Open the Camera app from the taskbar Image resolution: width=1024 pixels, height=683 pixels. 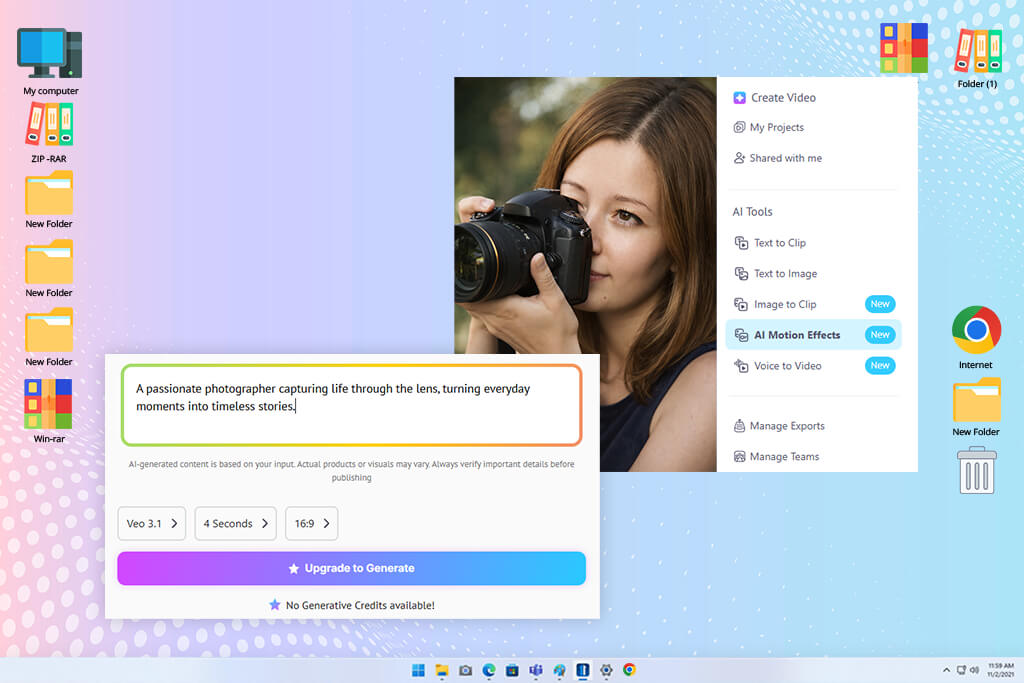click(466, 670)
